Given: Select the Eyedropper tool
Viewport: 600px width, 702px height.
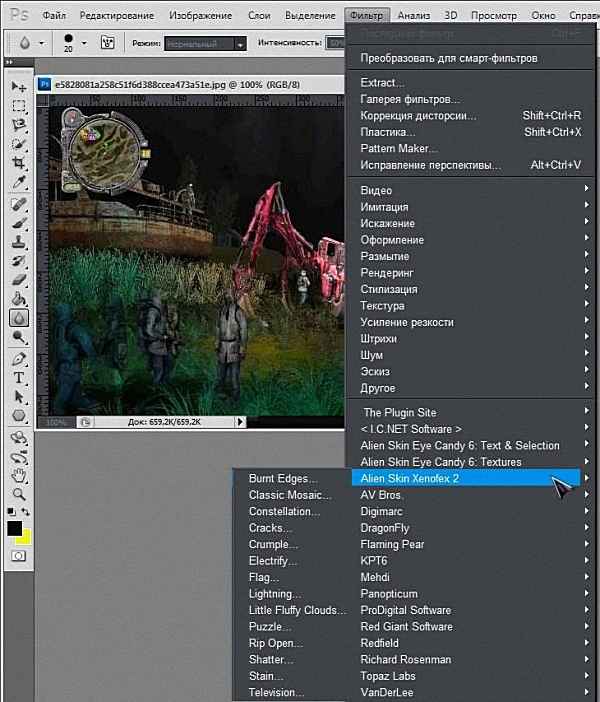Looking at the screenshot, I should 18,182.
